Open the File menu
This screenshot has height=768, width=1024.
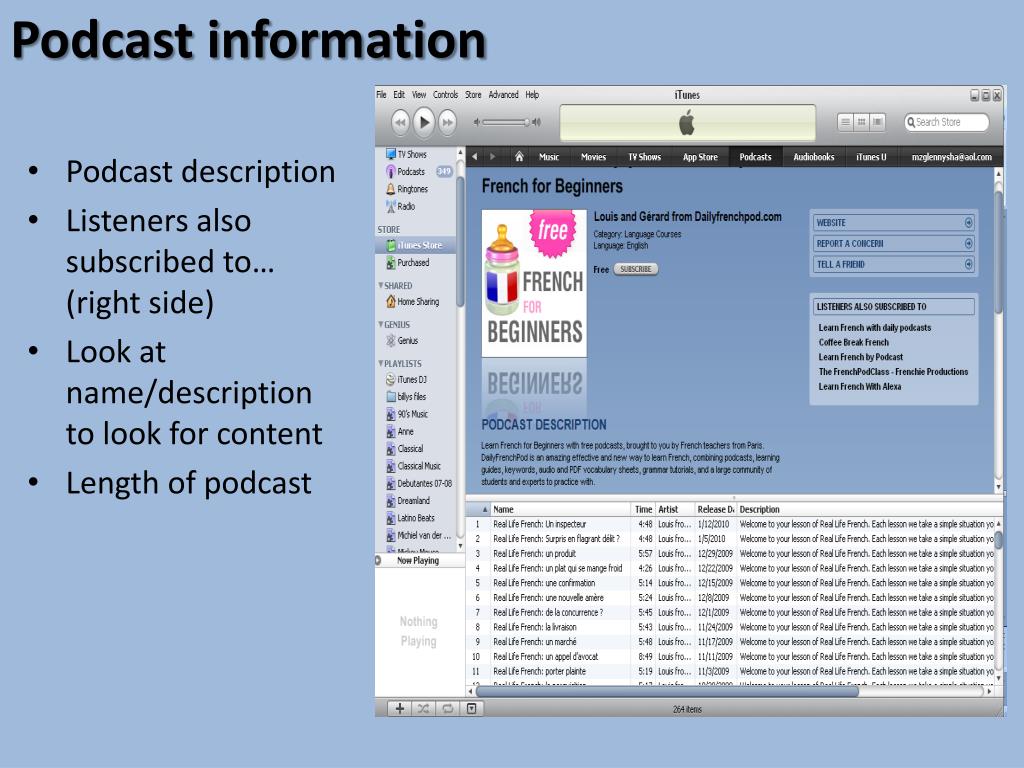[x=381, y=95]
